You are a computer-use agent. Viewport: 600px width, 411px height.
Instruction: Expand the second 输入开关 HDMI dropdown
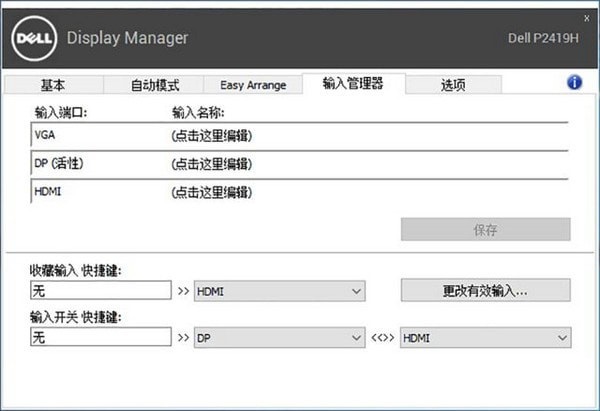[485, 339]
